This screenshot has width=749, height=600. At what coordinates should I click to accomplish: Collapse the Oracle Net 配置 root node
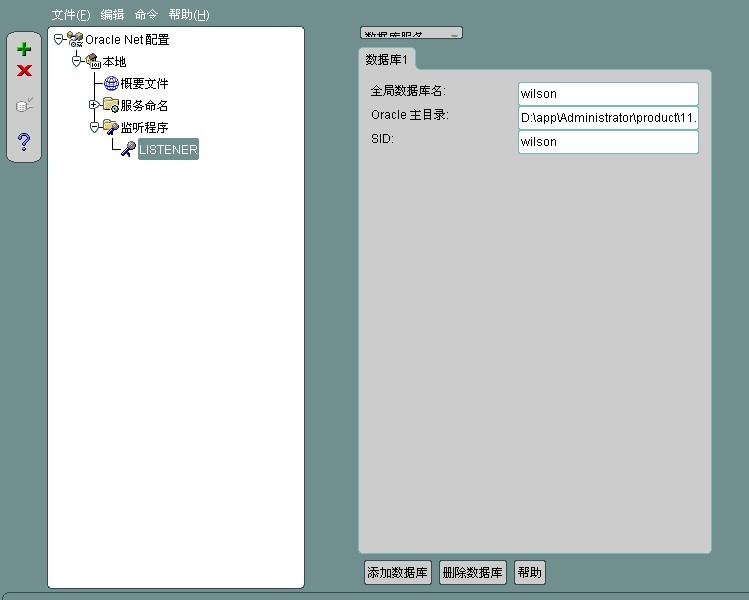pyautogui.click(x=58, y=39)
